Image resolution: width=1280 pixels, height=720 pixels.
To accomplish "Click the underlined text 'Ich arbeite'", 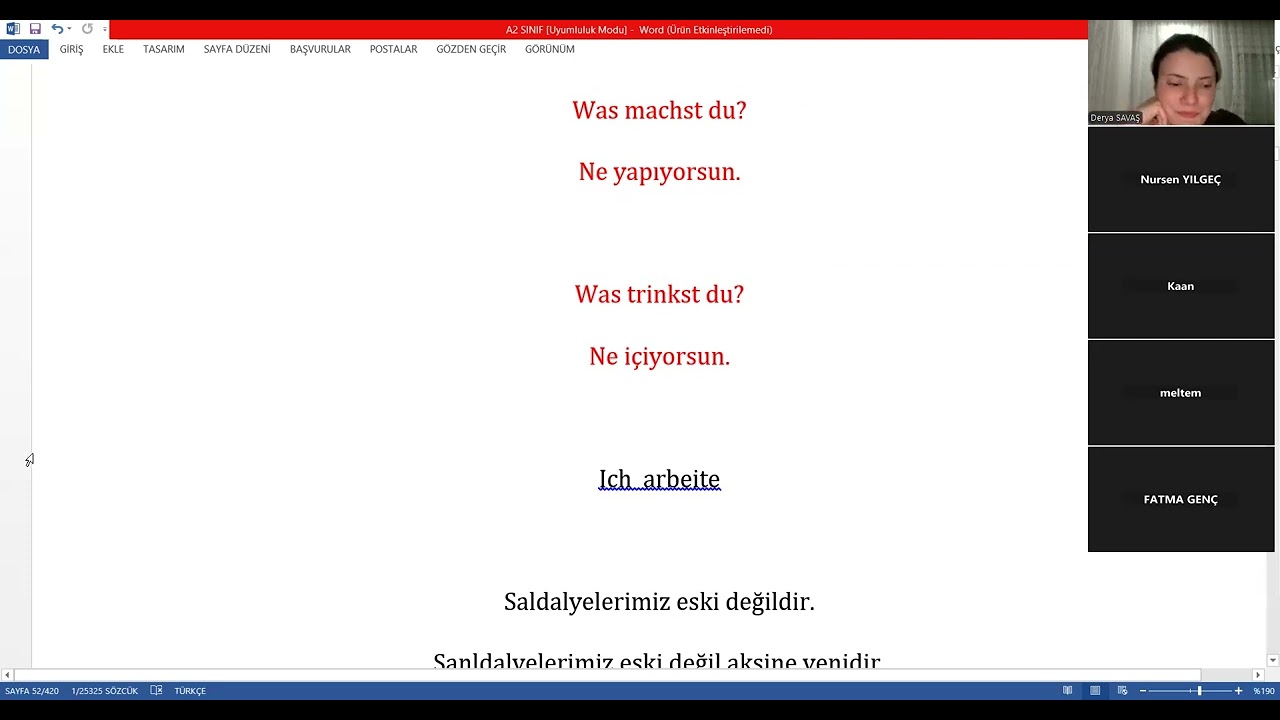I will coord(659,479).
